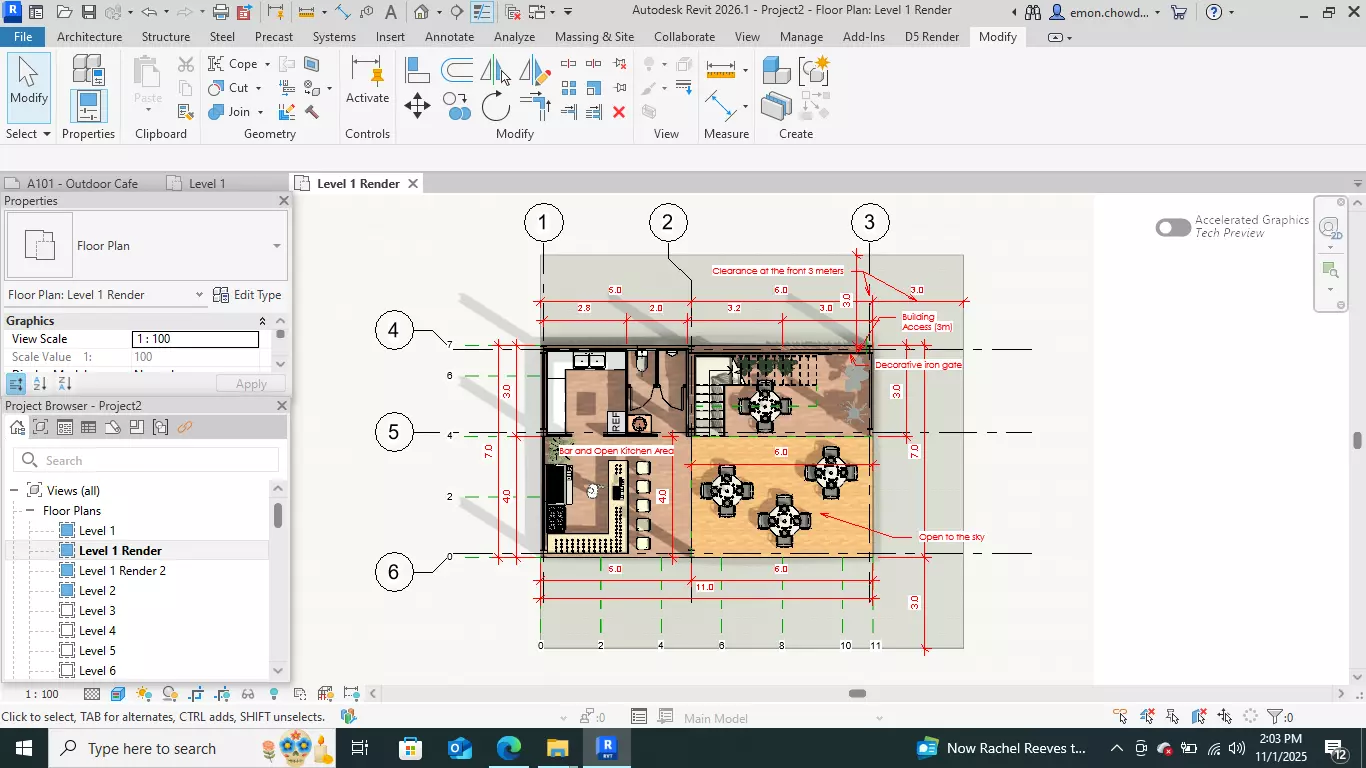Click the Project Browser search field
This screenshot has height=768, width=1366.
point(146,460)
